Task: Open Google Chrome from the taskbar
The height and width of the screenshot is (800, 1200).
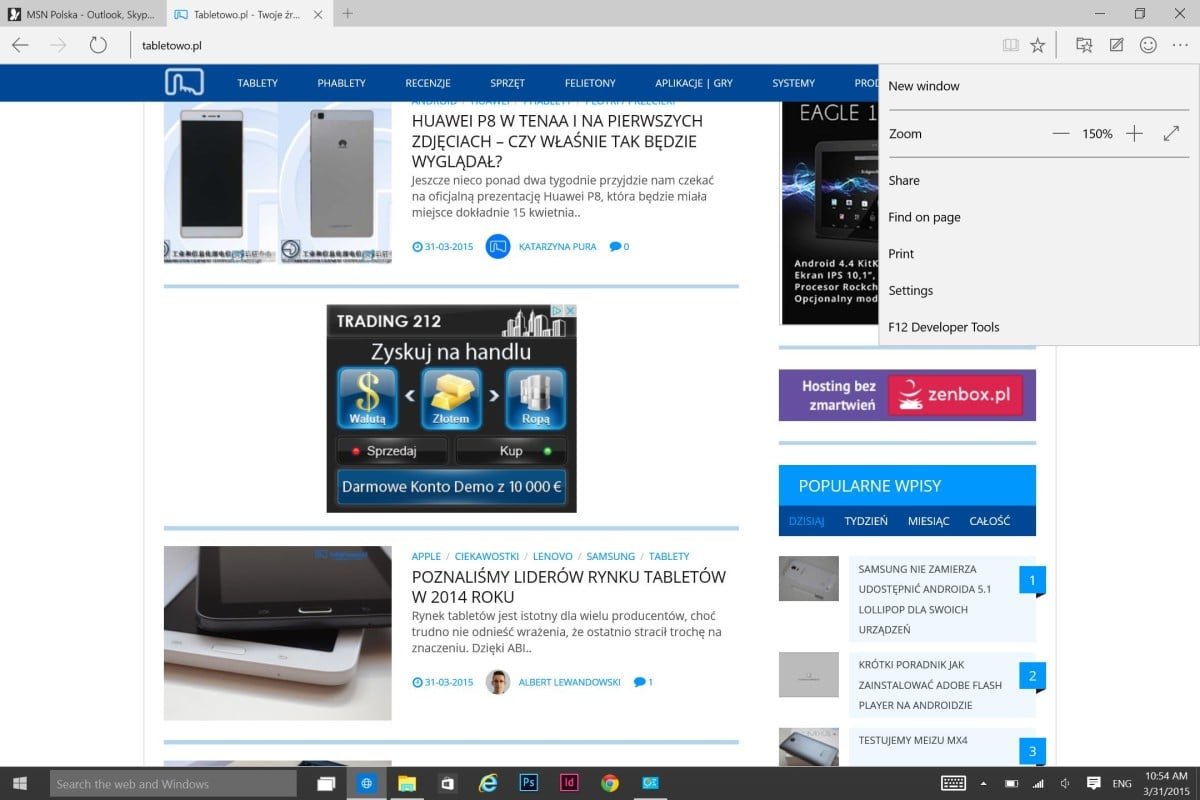Action: [x=610, y=783]
